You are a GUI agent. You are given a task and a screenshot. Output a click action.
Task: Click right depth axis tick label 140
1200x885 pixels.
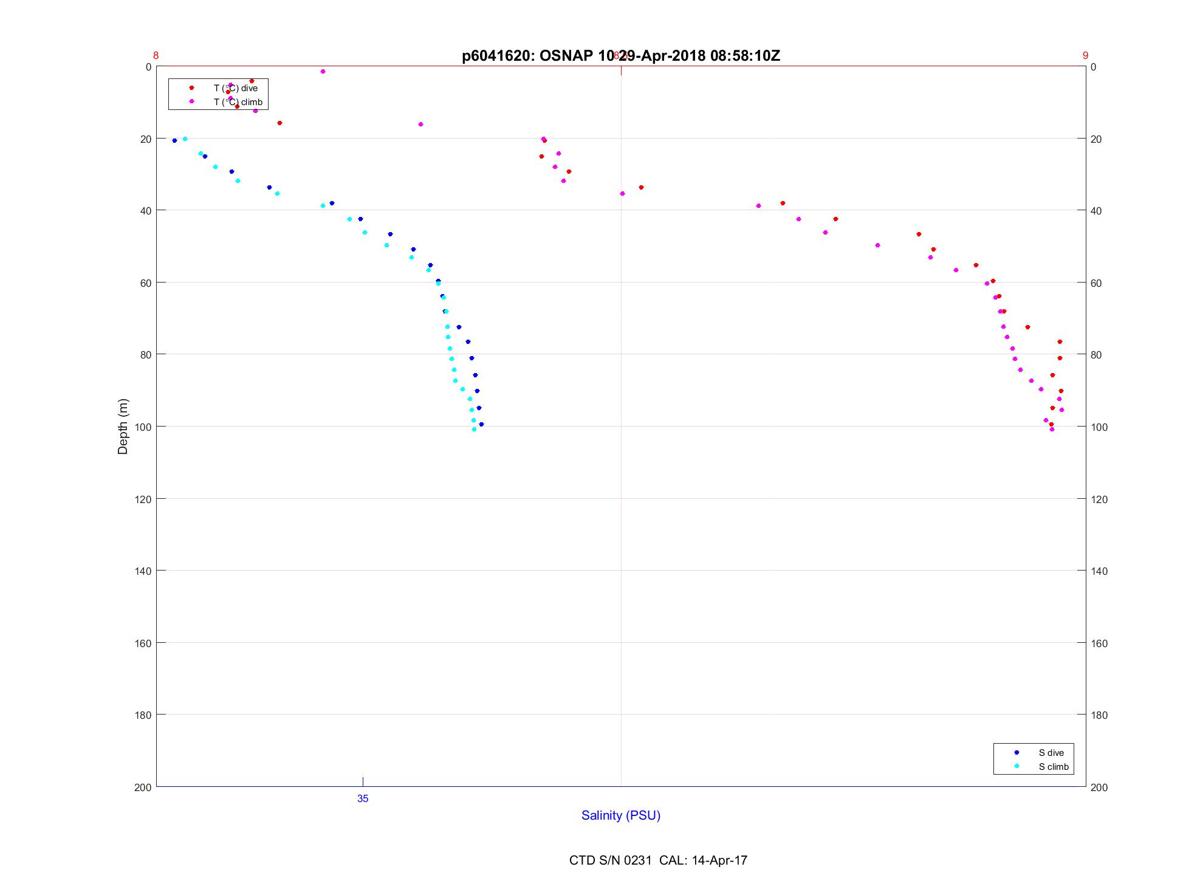point(1100,571)
